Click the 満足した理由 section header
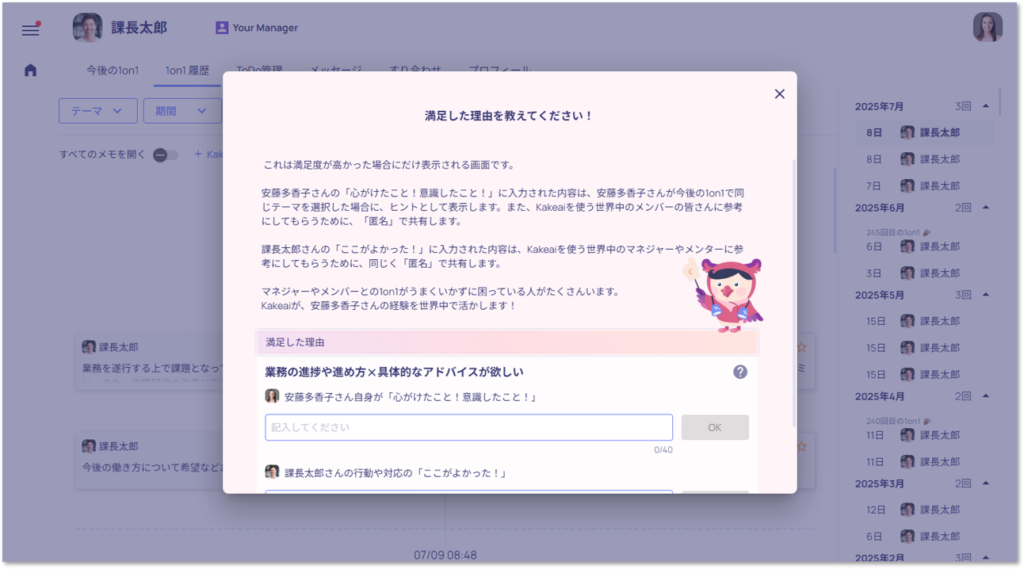The image size is (1024, 569). (507, 342)
